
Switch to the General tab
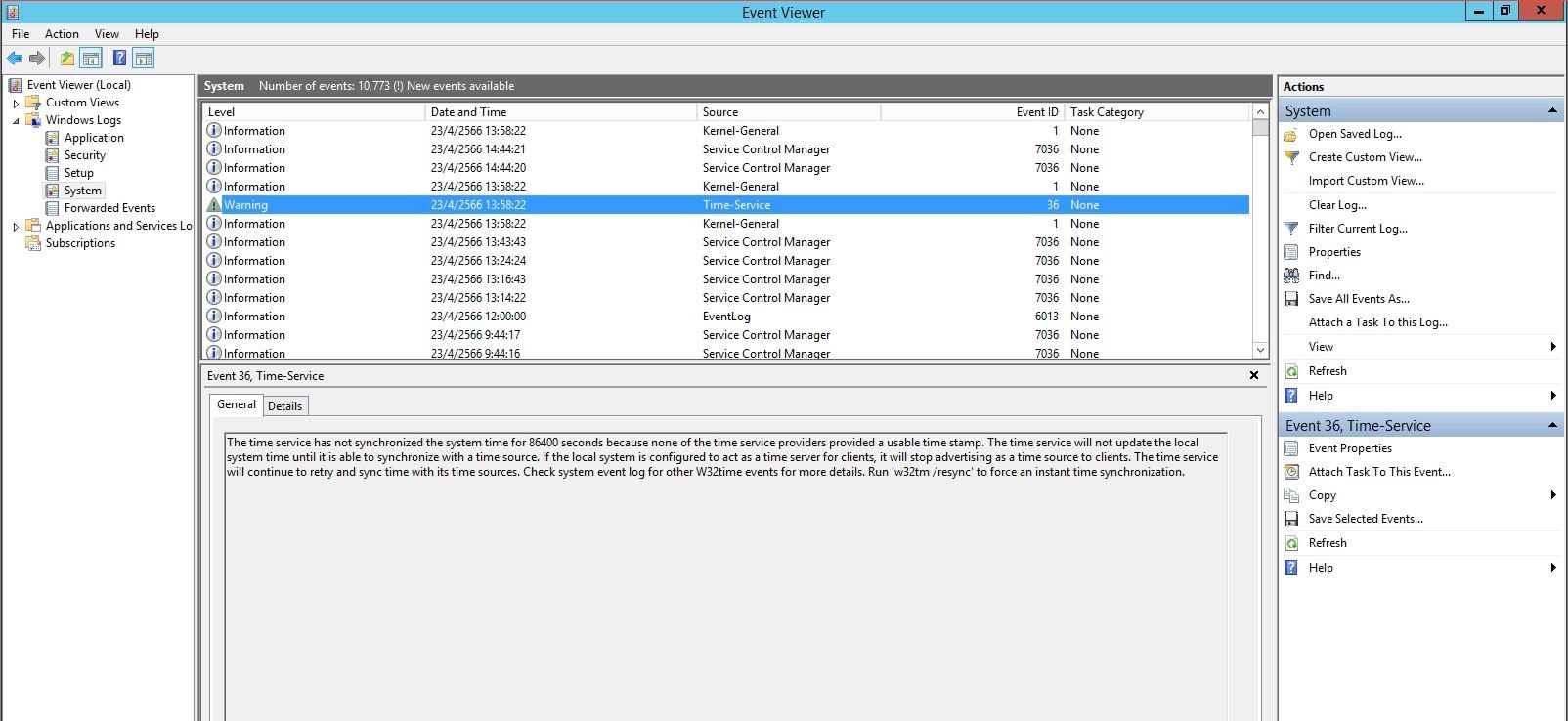tap(237, 404)
